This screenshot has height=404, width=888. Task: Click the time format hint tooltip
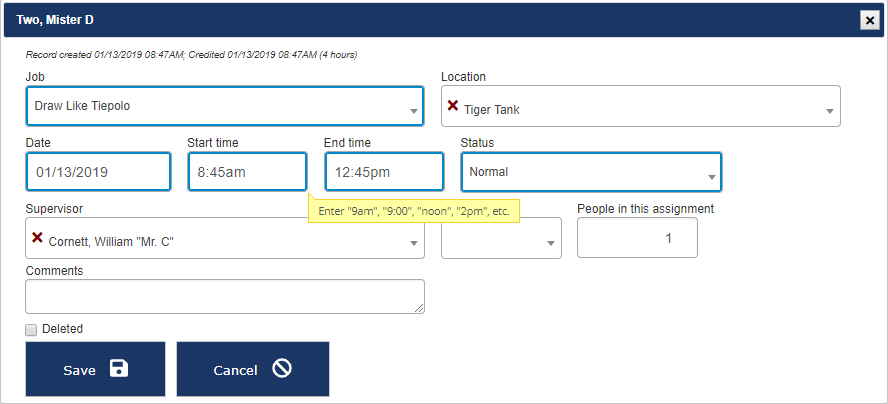tap(413, 211)
